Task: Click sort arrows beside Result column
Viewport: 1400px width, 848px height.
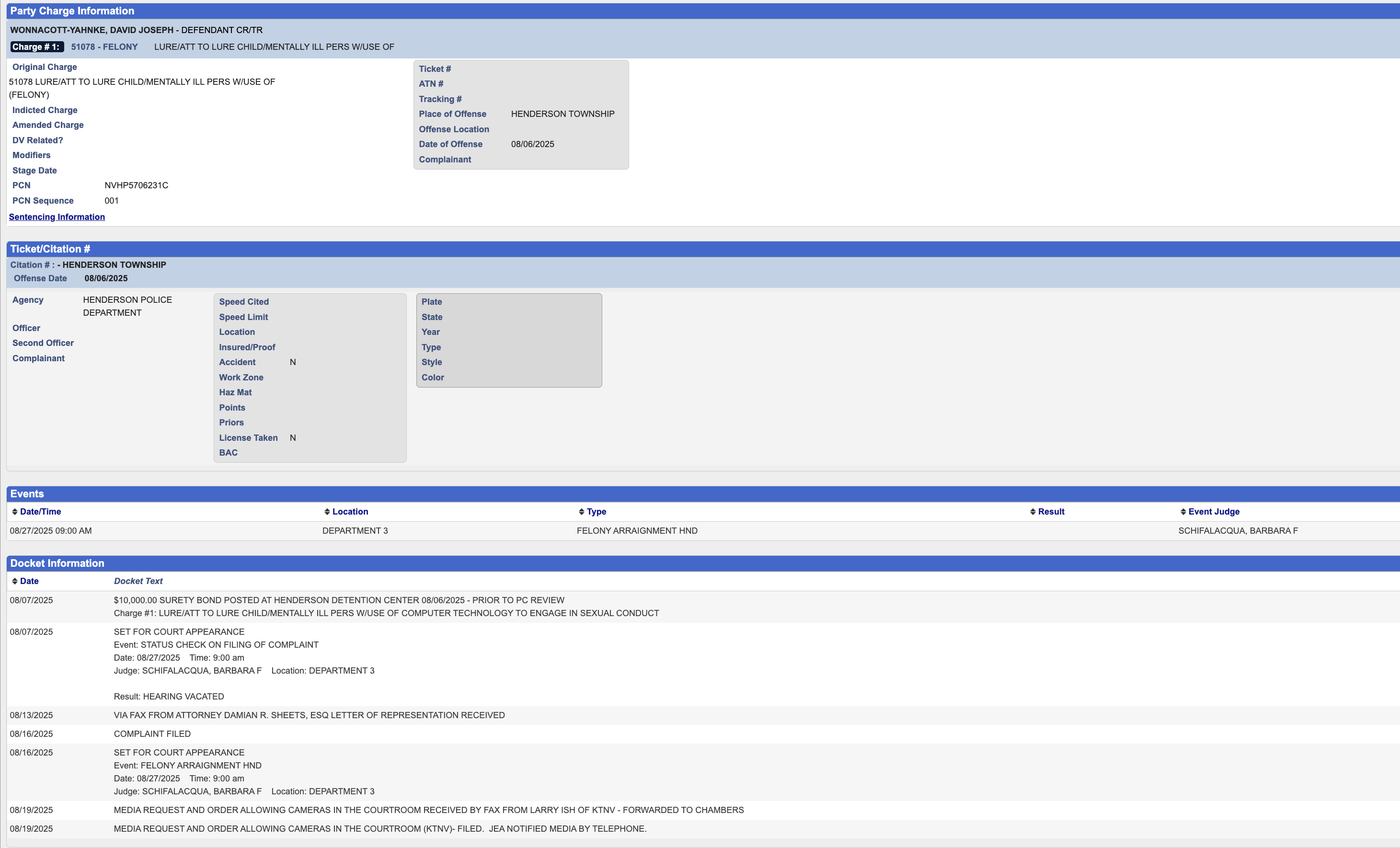Action: (x=1033, y=512)
